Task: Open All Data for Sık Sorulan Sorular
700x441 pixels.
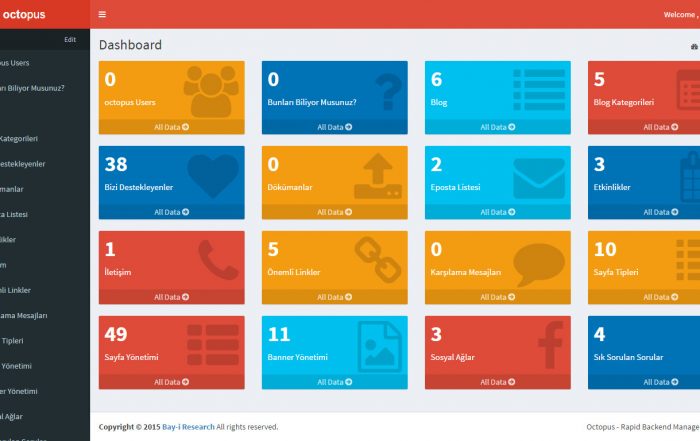Action: [660, 382]
